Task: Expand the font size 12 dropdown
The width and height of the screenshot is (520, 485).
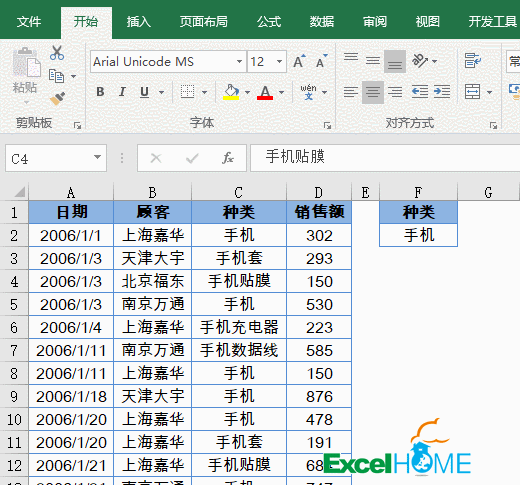Action: pyautogui.click(x=279, y=62)
